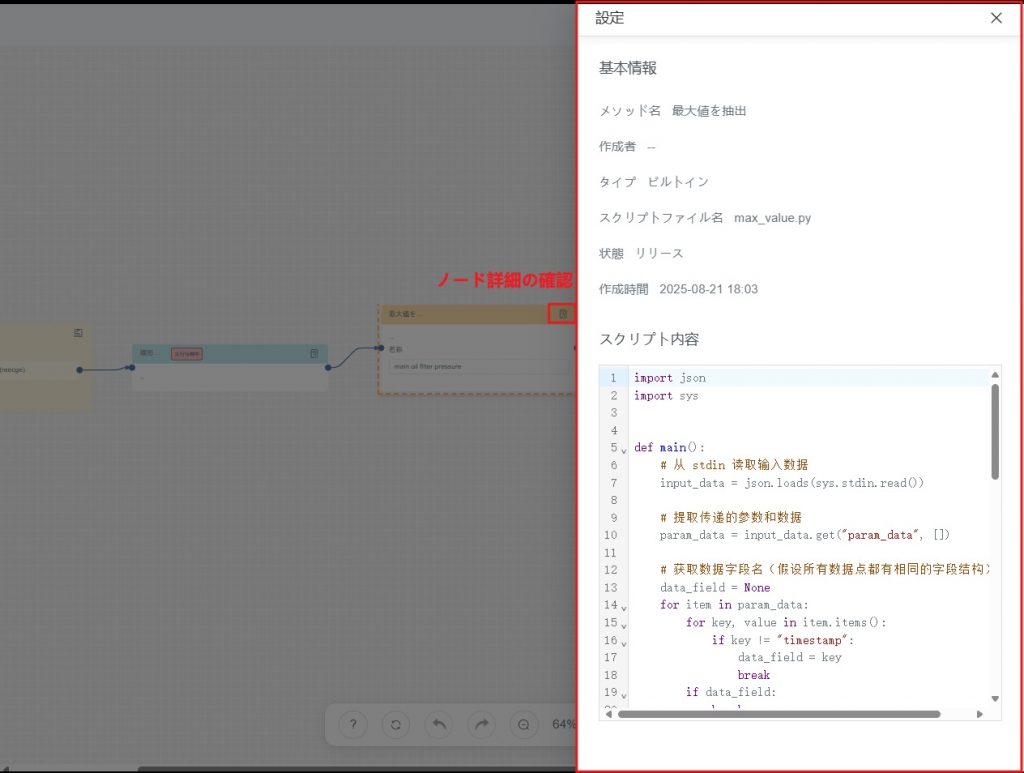Open the help question mark button
1024x773 pixels.
point(352,725)
